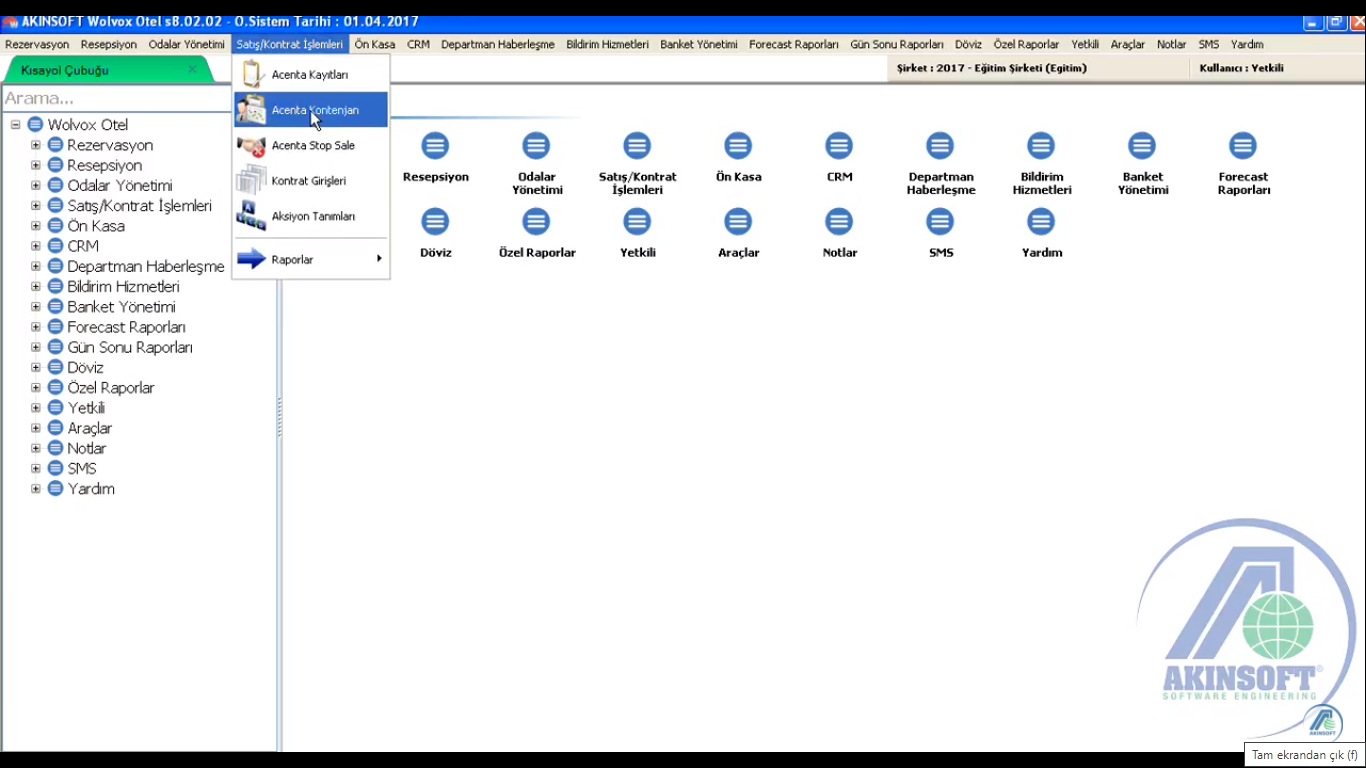
Task: Open the Gün Sonu Raporları menu in the menu bar
Action: click(x=897, y=44)
